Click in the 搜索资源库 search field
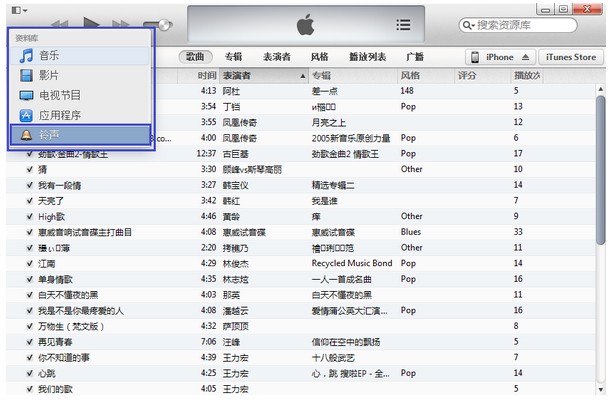The width and height of the screenshot is (615, 403). pos(530,25)
